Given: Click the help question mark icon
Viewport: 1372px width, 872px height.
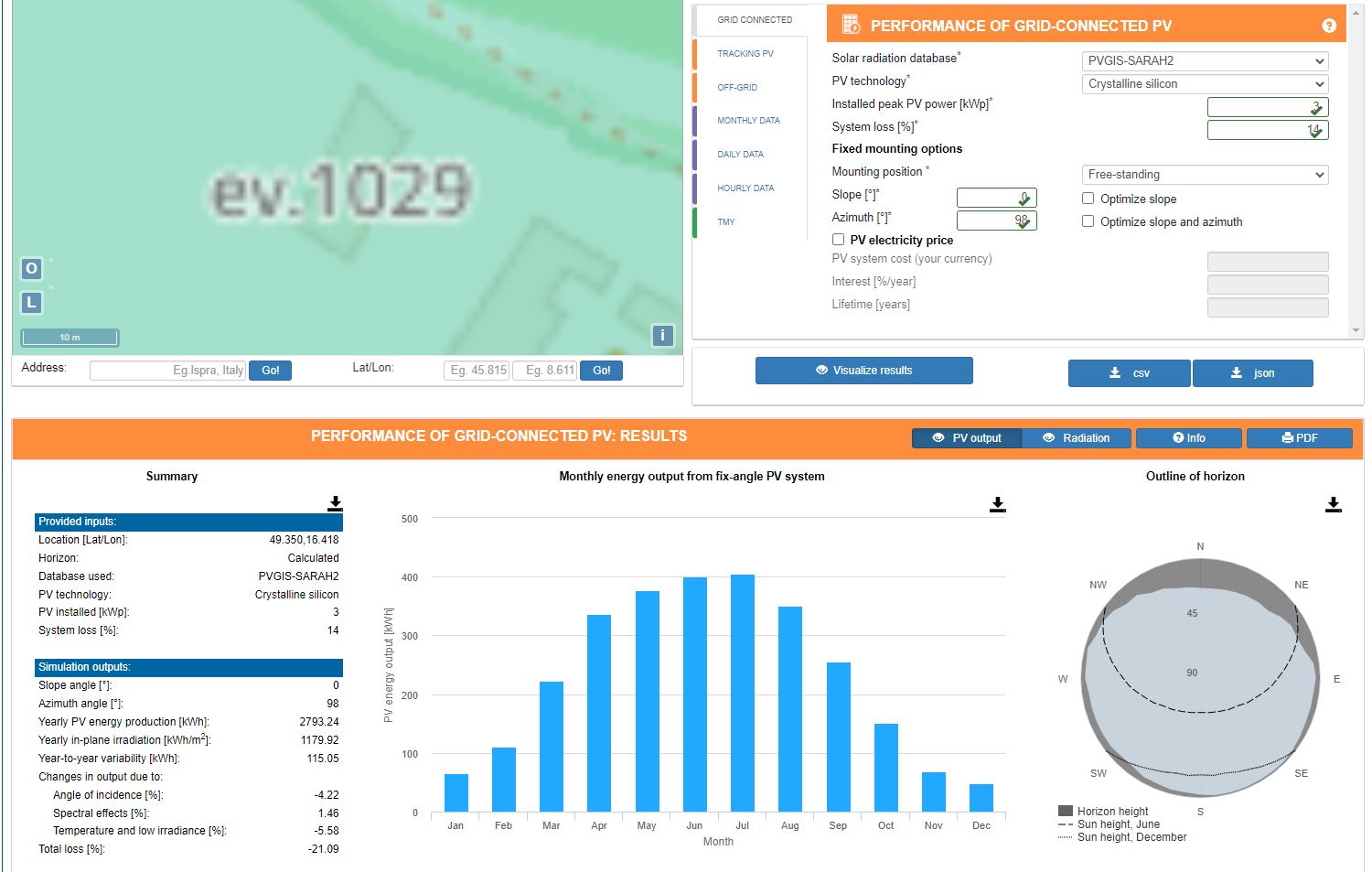Looking at the screenshot, I should tap(1329, 26).
